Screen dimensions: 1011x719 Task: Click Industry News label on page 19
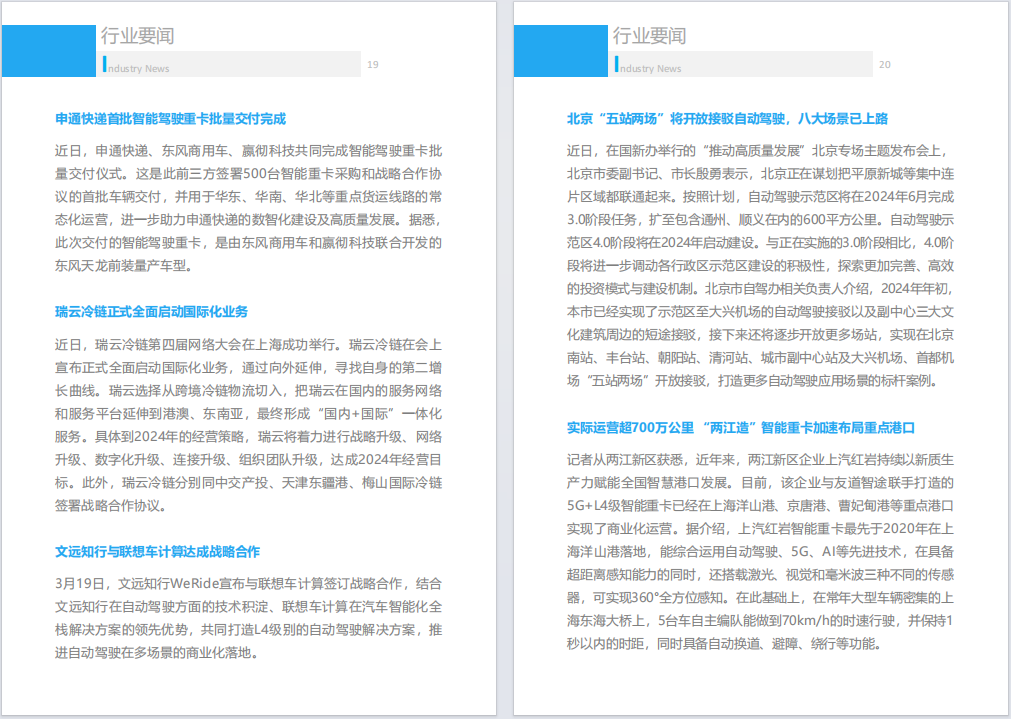136,66
